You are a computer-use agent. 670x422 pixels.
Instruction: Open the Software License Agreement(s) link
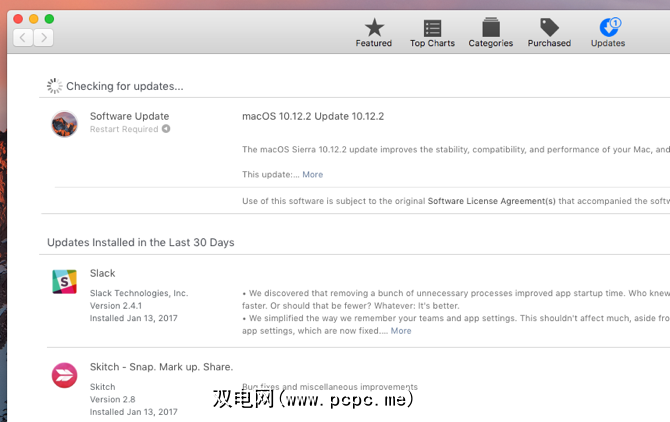pos(491,201)
